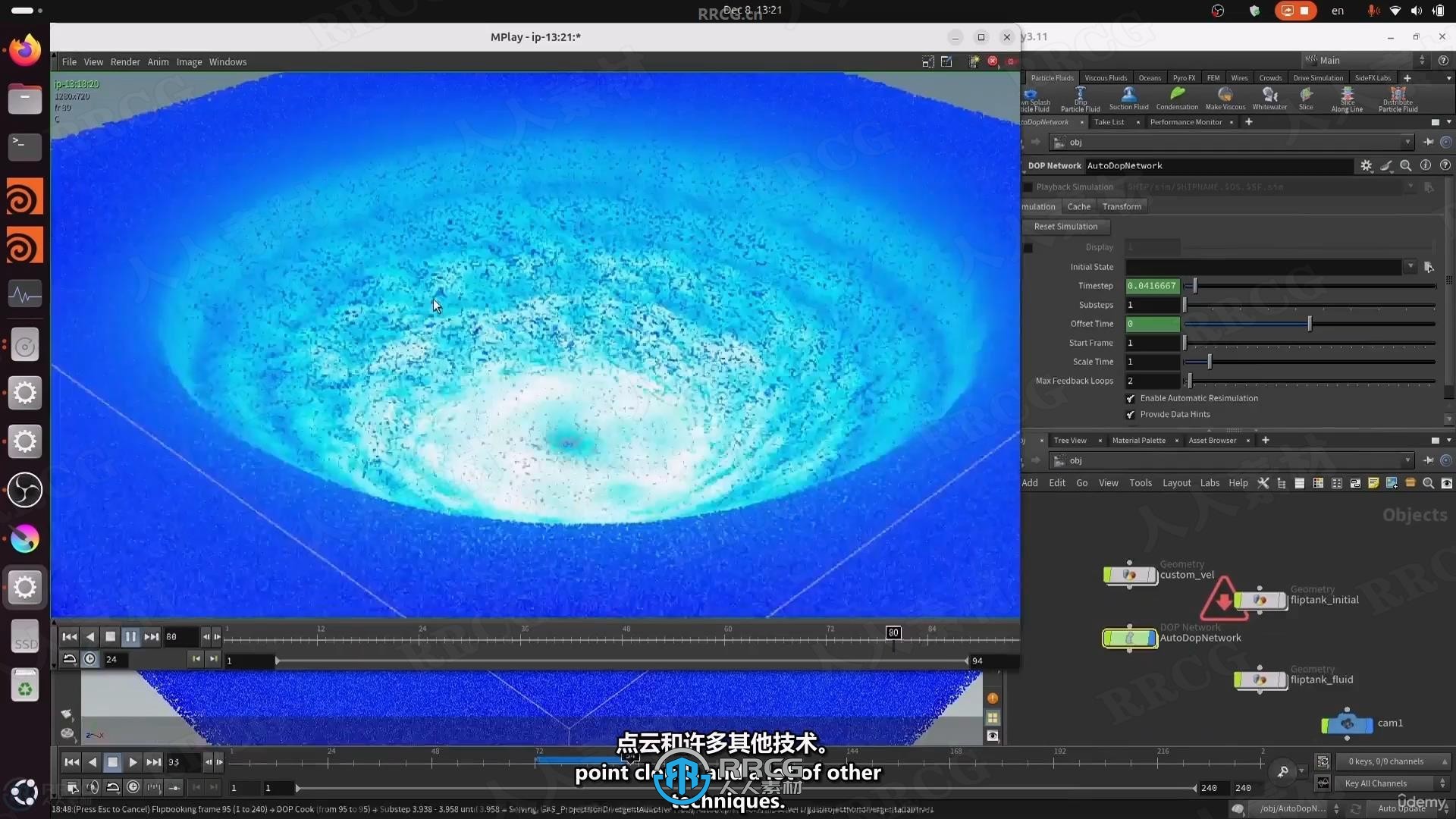Click the Timestep slider handle

tap(1194, 286)
